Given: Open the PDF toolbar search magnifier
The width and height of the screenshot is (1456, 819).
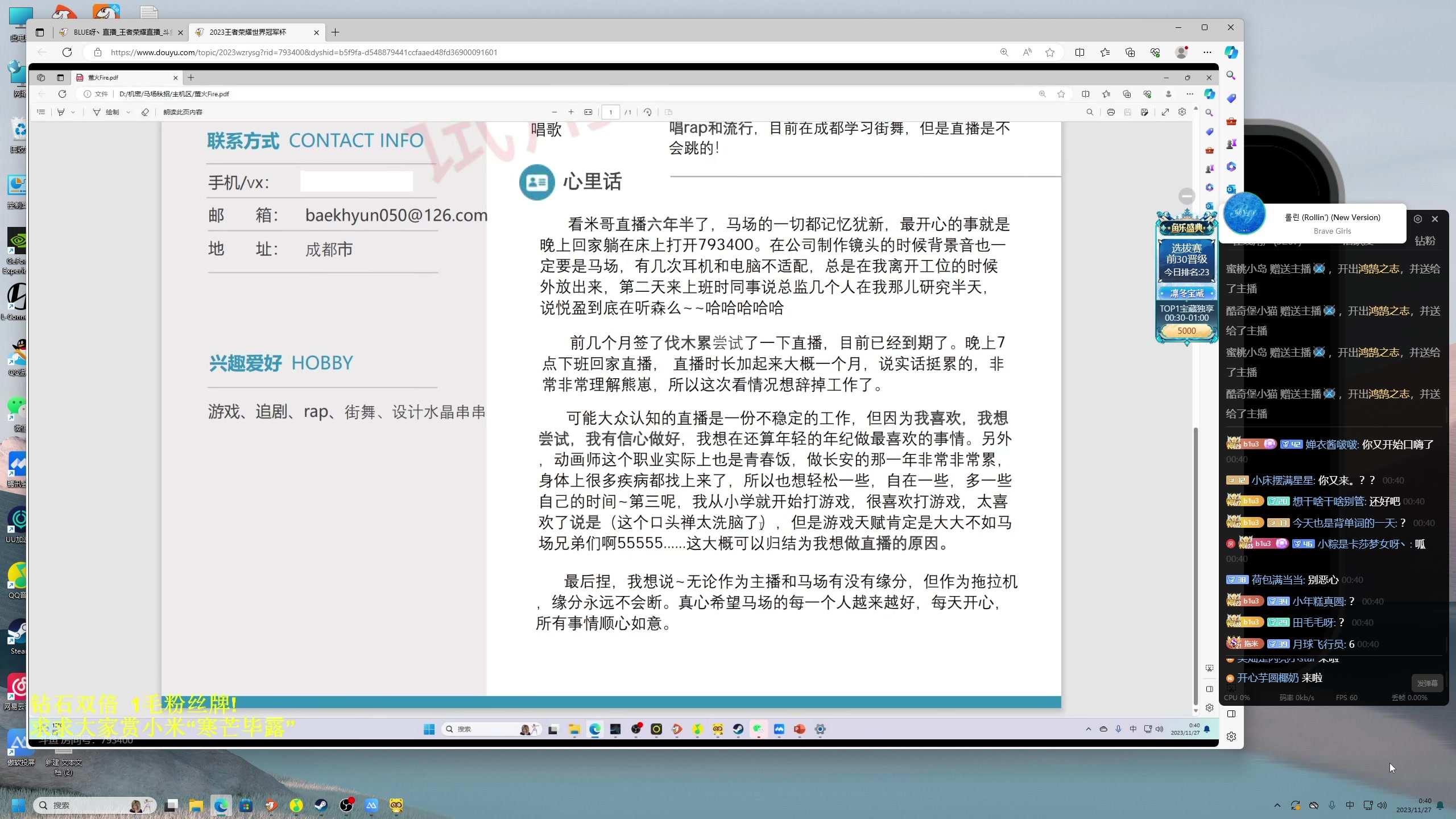Looking at the screenshot, I should pos(1090,112).
